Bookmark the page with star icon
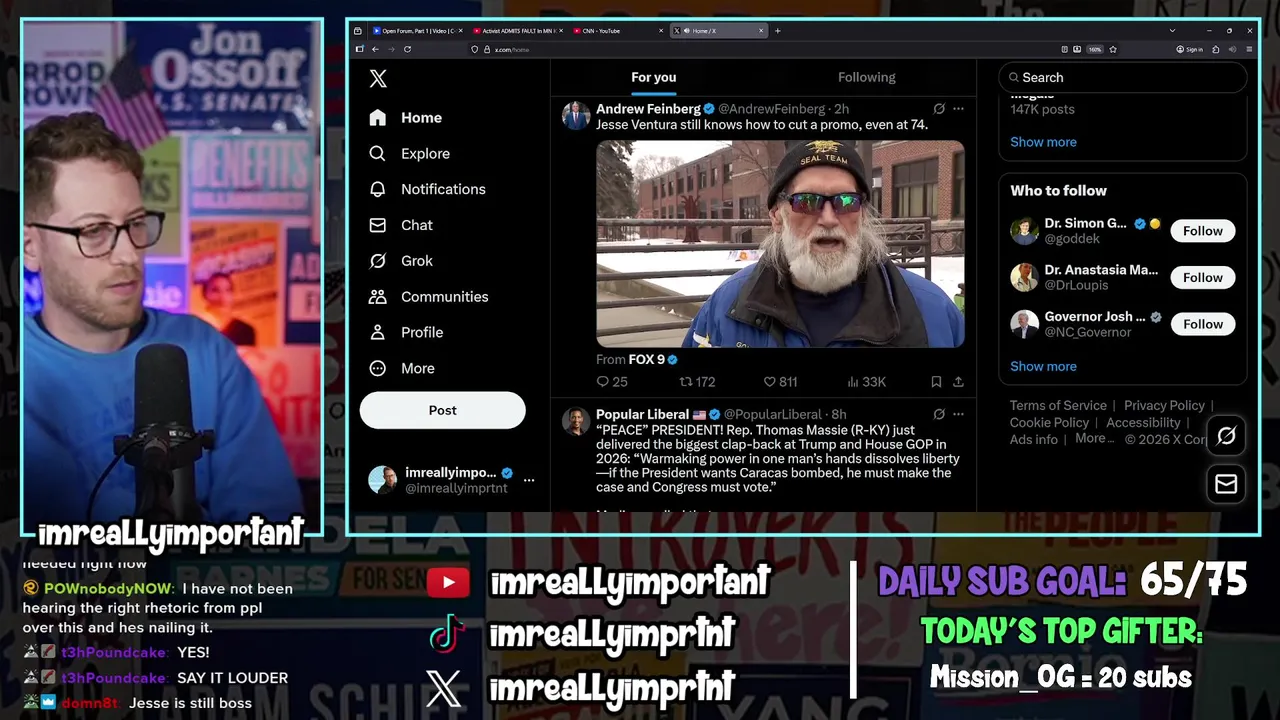1280x720 pixels. [1113, 49]
